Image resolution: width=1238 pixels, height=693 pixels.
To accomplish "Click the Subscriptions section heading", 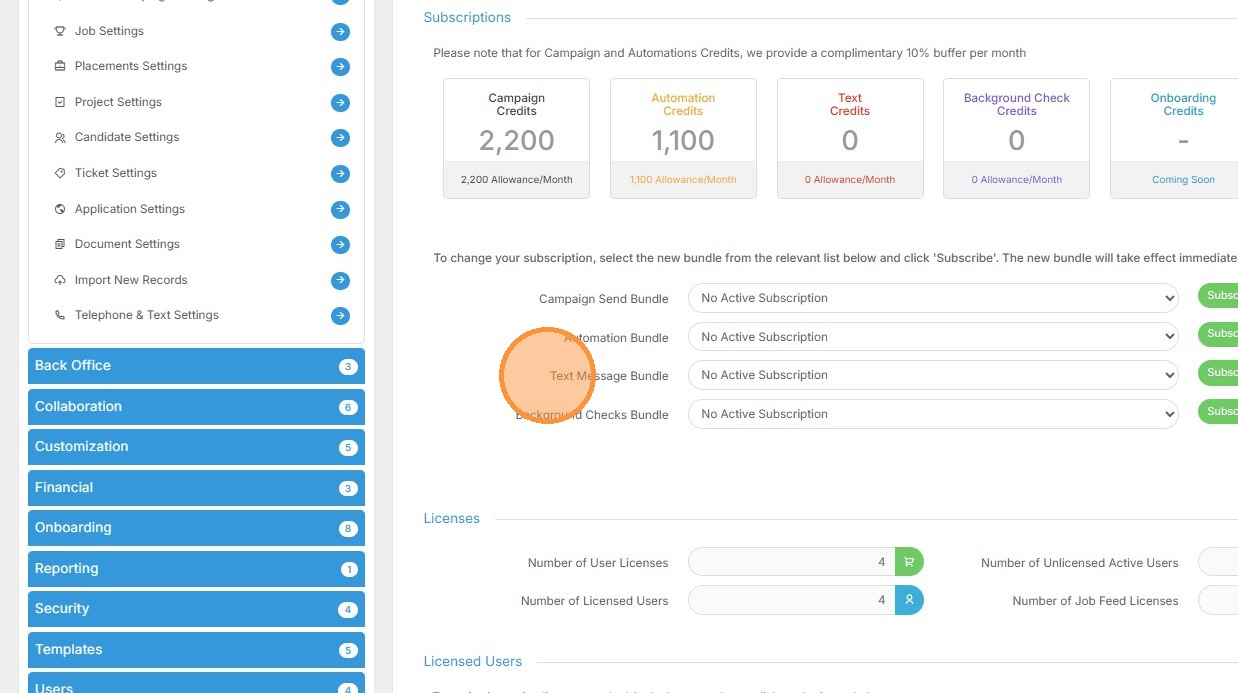I will click(x=467, y=18).
